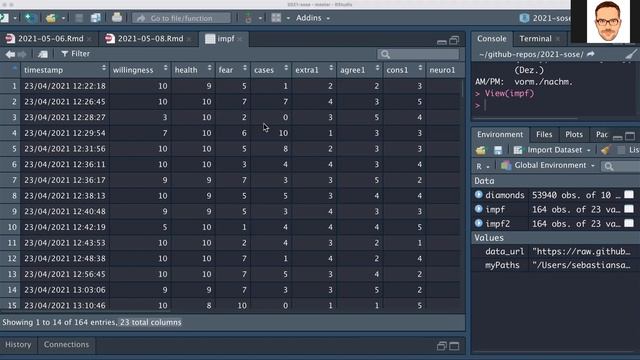Click the workspace panes layout icon
Image resolution: width=640 pixels, height=360 pixels.
(276, 18)
